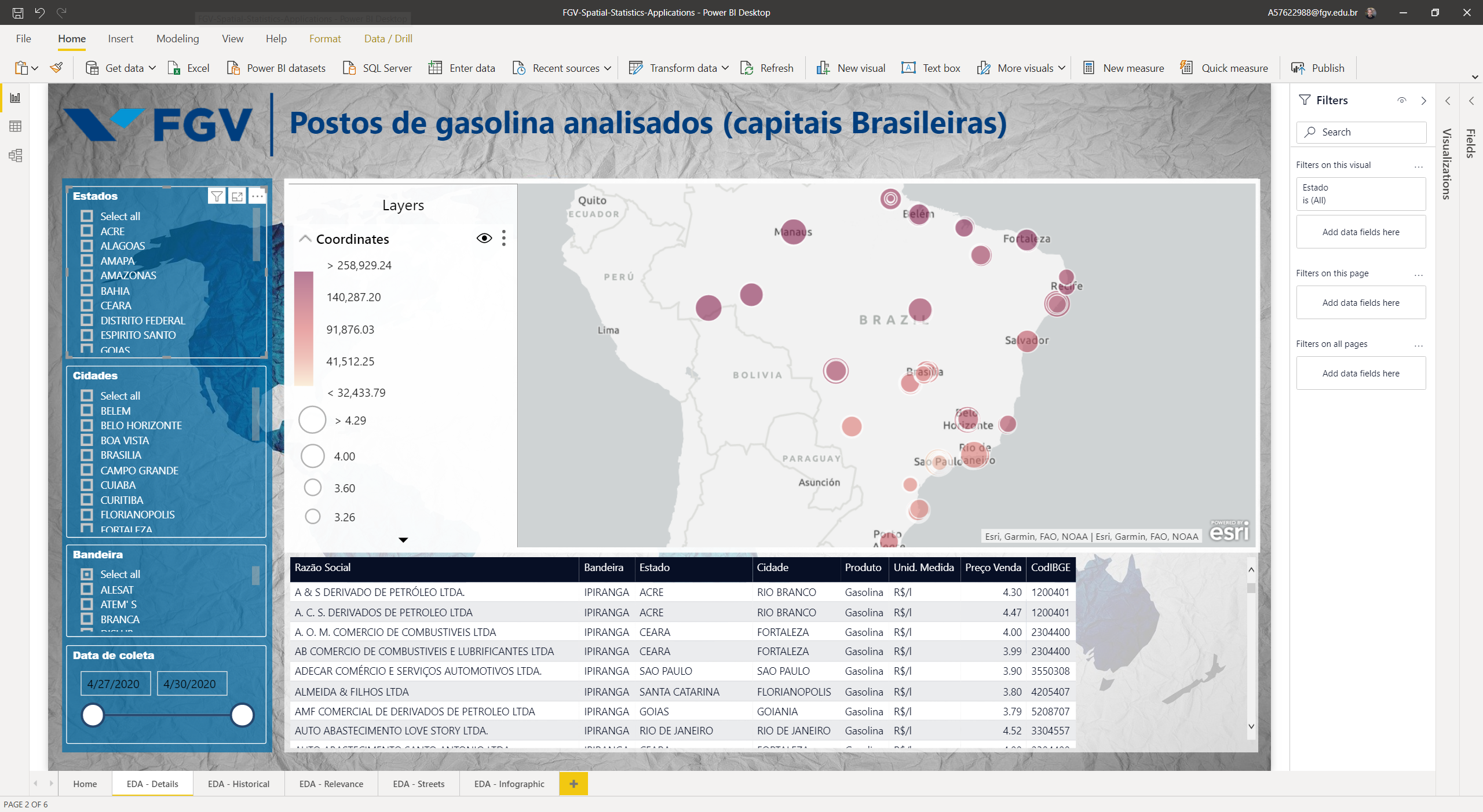Check the CURITIBA checkbox in Cidades
The height and width of the screenshot is (812, 1483).
tap(87, 499)
